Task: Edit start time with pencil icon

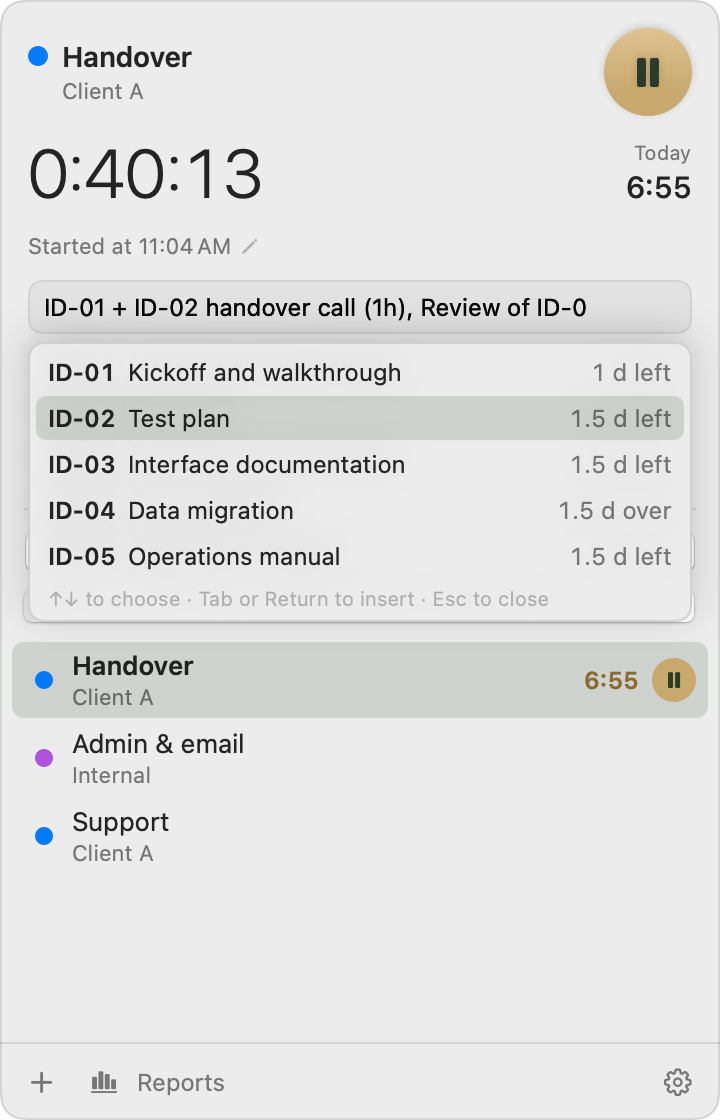Action: pyautogui.click(x=249, y=247)
